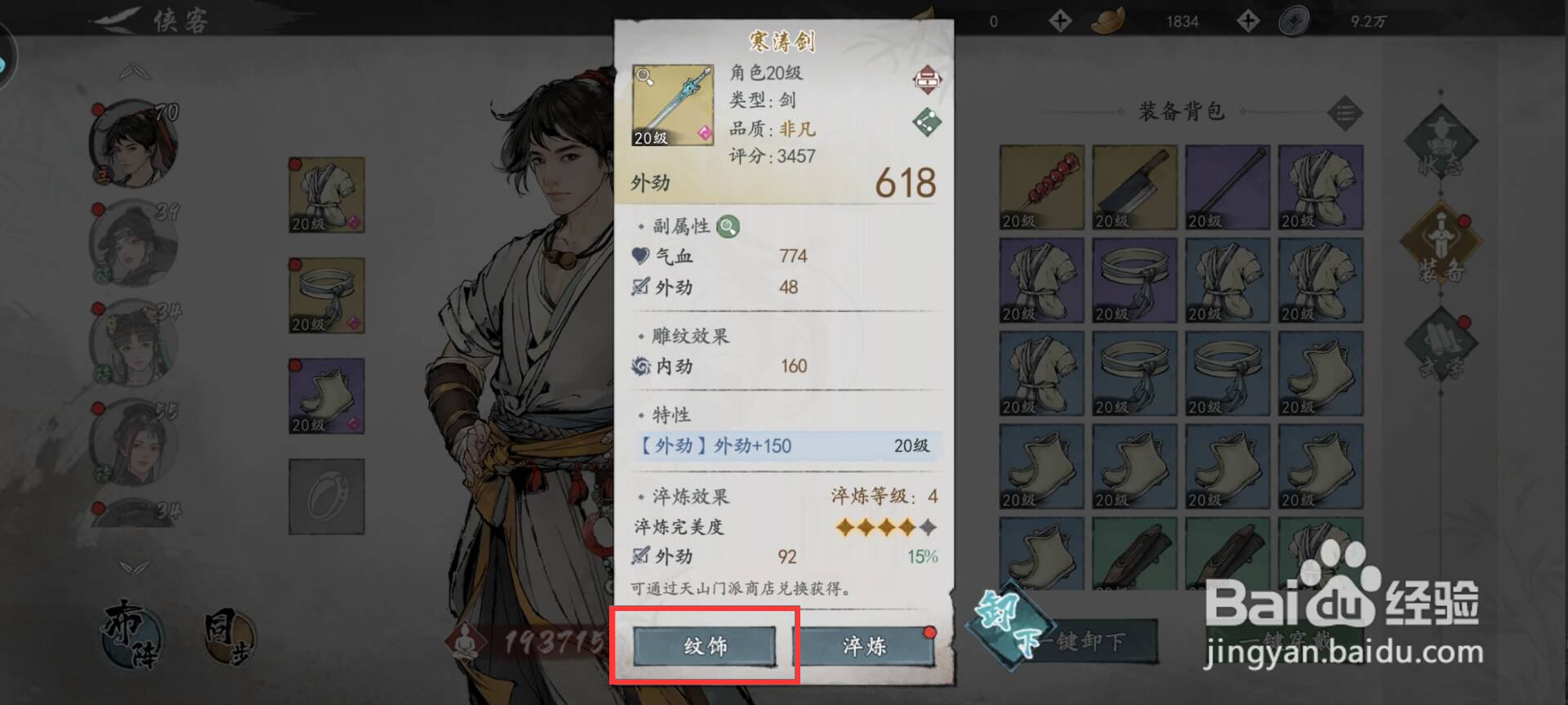The width and height of the screenshot is (1568, 705).
Task: Tap the green diamond icon below the share icon
Action: (927, 123)
